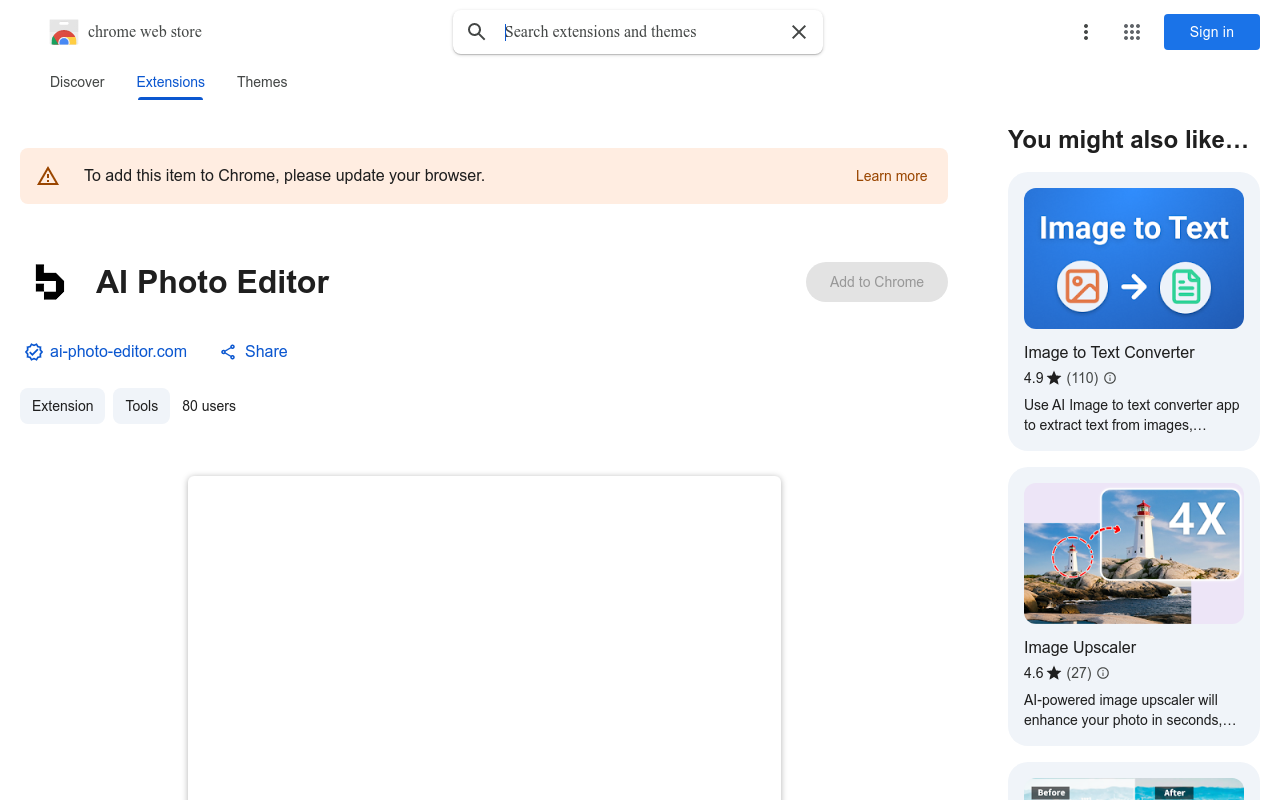Click the You might also like heading
1280x800 pixels.
(1128, 140)
